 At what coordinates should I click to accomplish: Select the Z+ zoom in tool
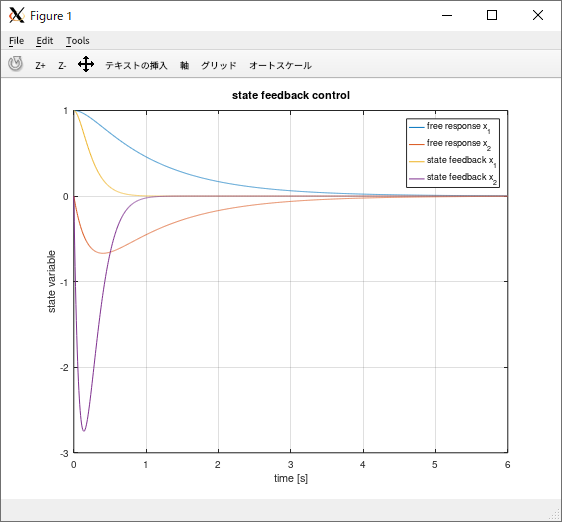click(40, 66)
